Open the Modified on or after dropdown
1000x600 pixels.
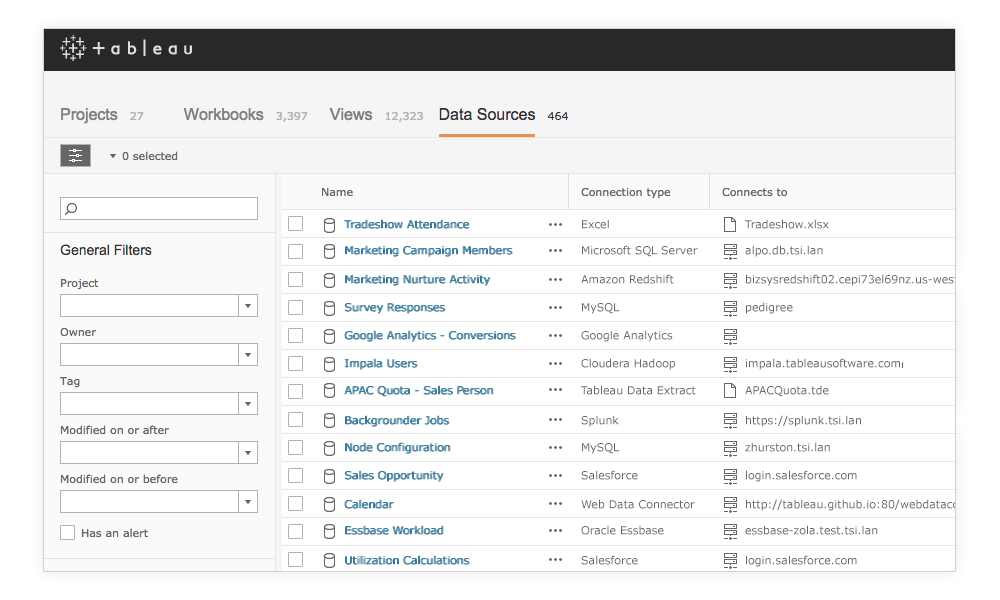point(248,453)
